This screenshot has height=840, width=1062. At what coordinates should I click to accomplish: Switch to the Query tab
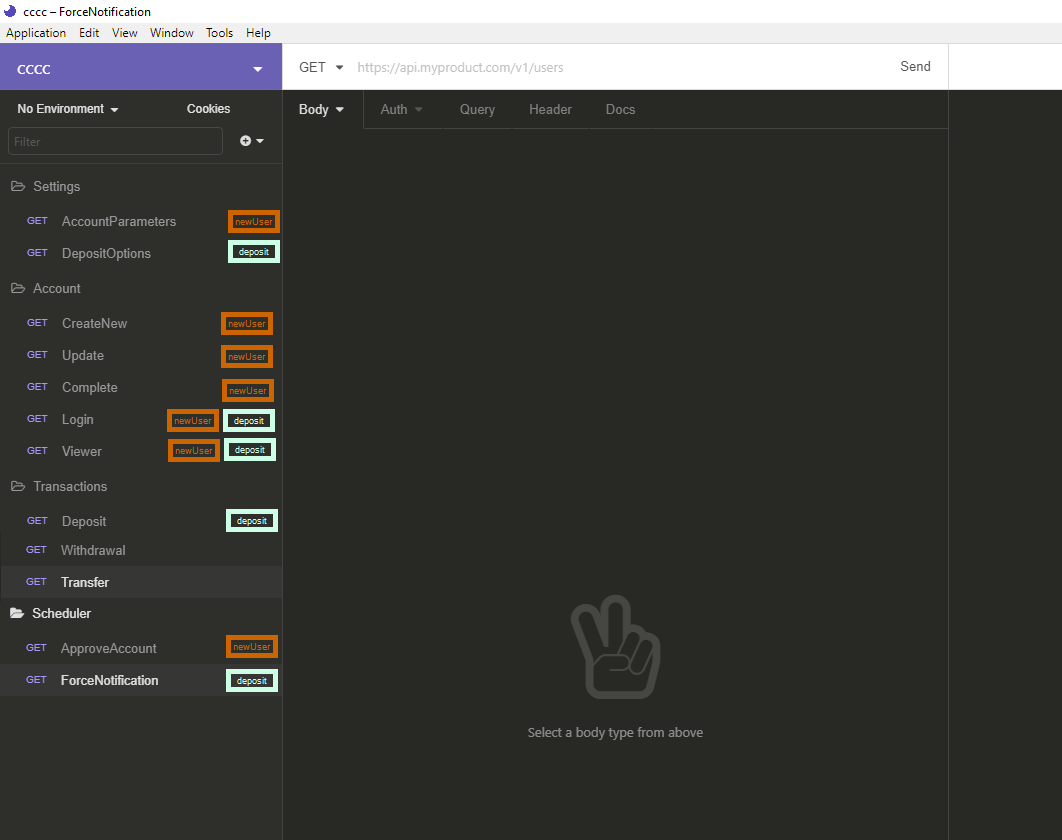coord(477,109)
